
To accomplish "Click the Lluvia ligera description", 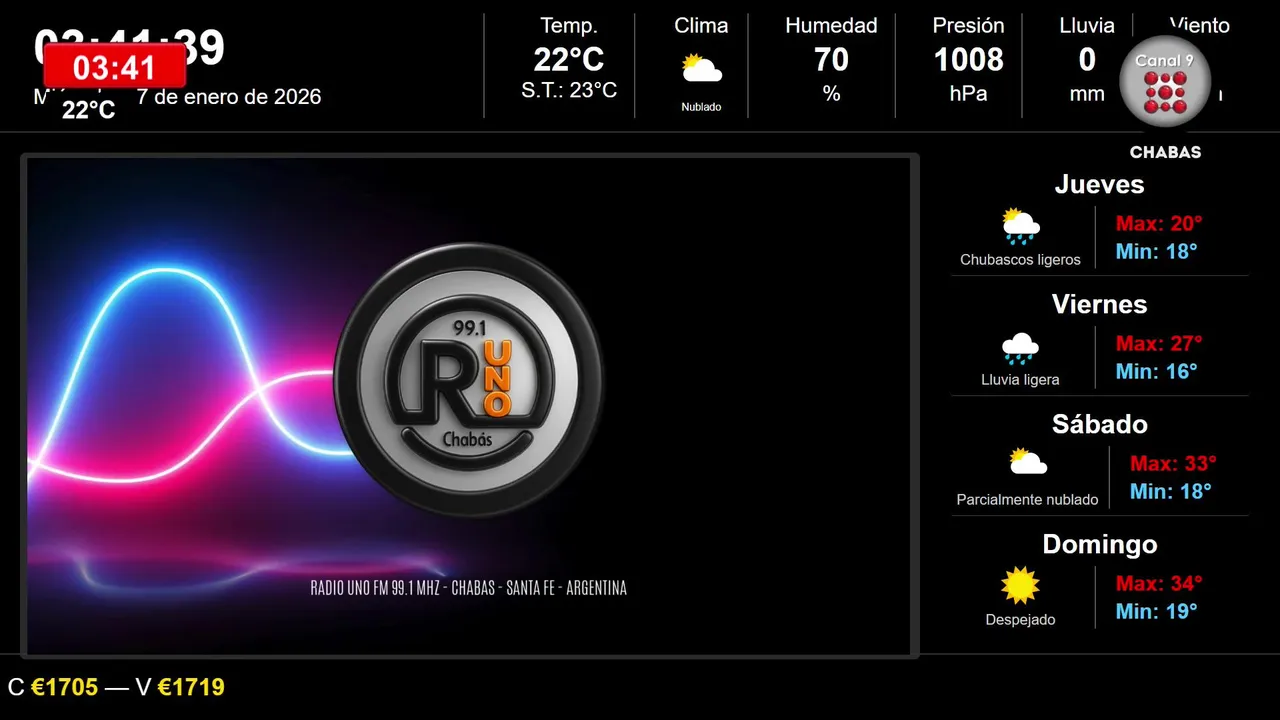I will pos(1020,380).
